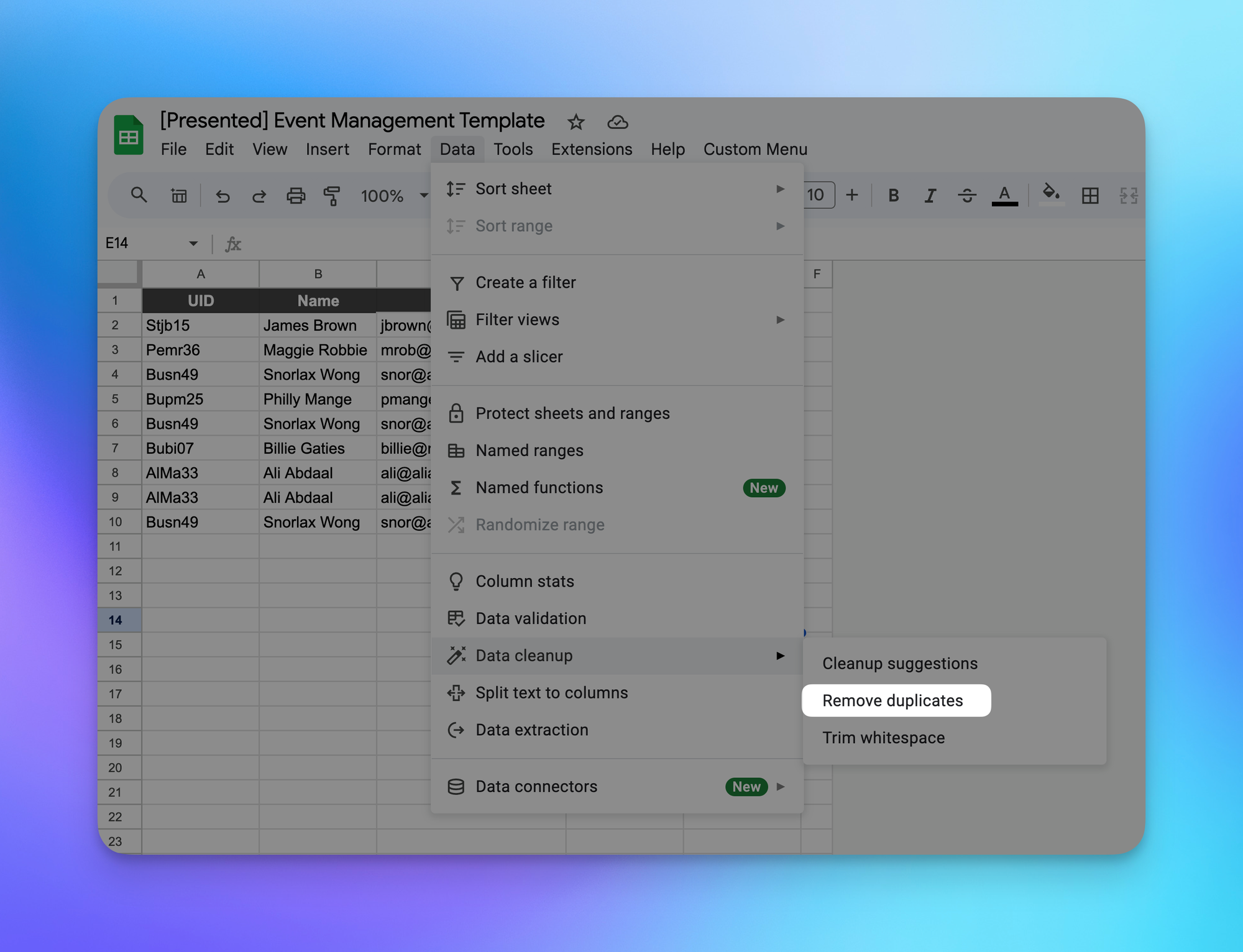
Task: Click Cleanup suggestions option
Action: tap(899, 664)
